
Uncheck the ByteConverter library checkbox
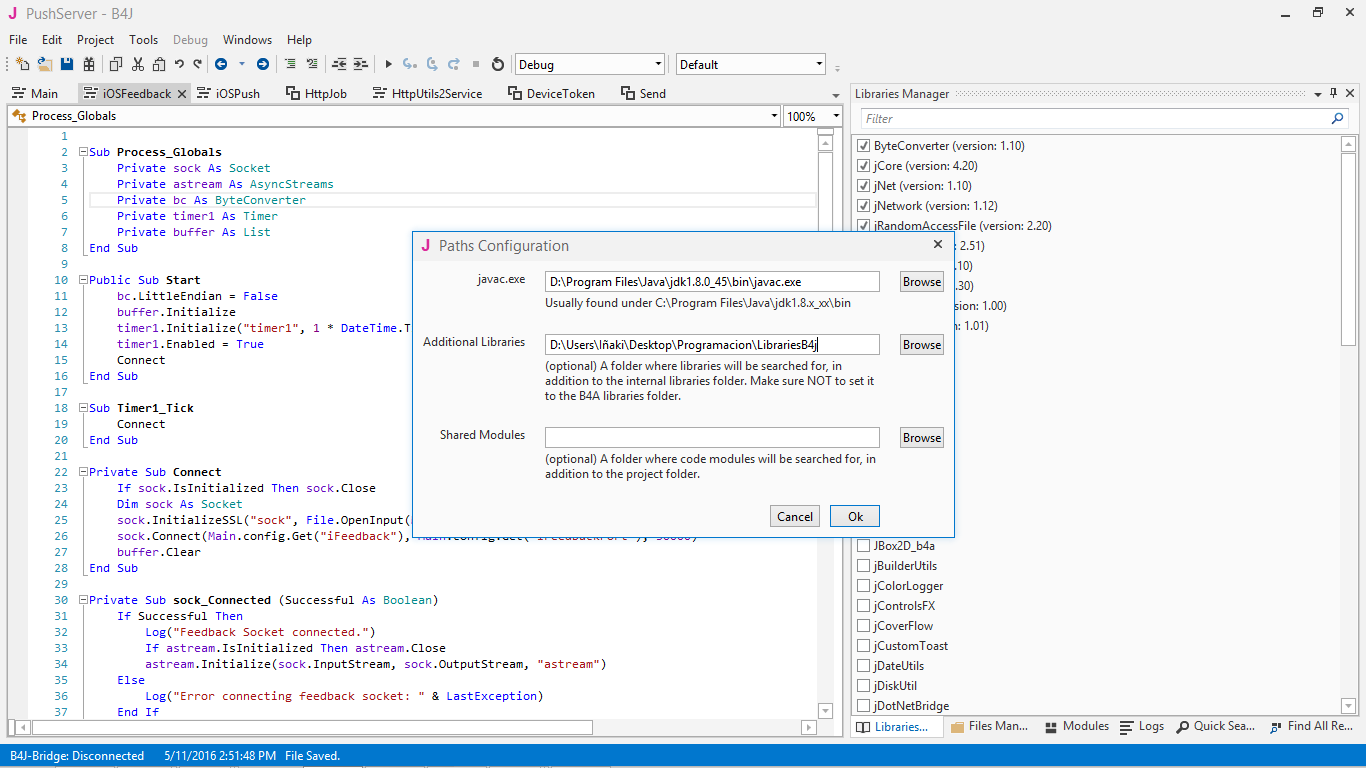pyautogui.click(x=864, y=146)
